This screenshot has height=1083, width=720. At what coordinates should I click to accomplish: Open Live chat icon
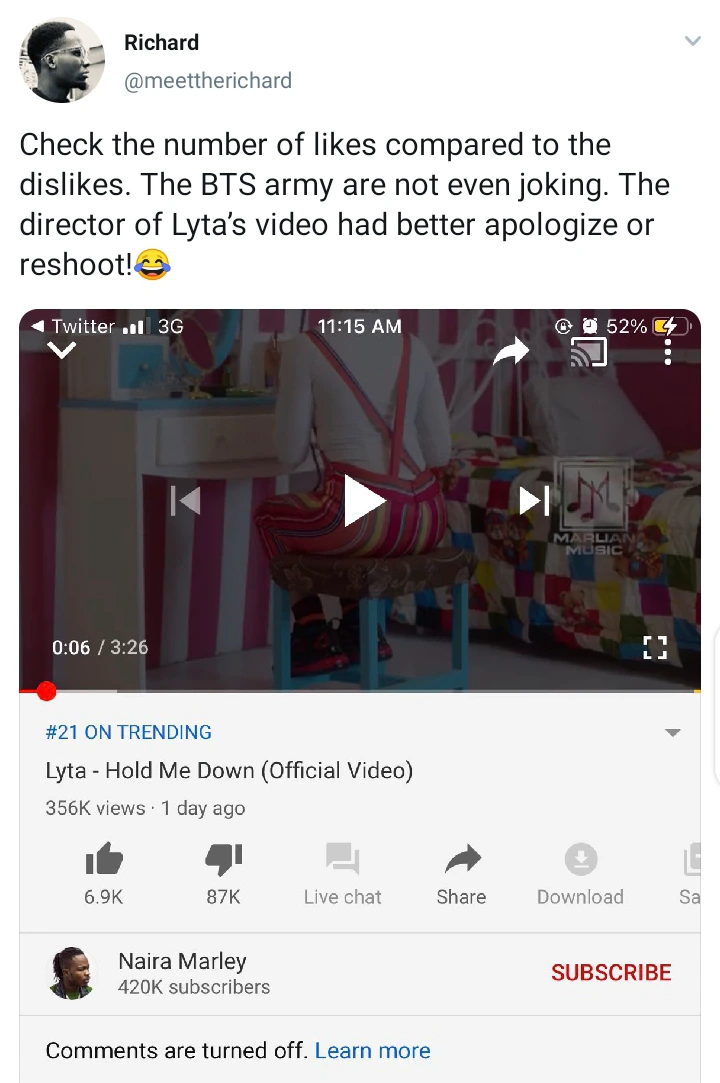(343, 859)
